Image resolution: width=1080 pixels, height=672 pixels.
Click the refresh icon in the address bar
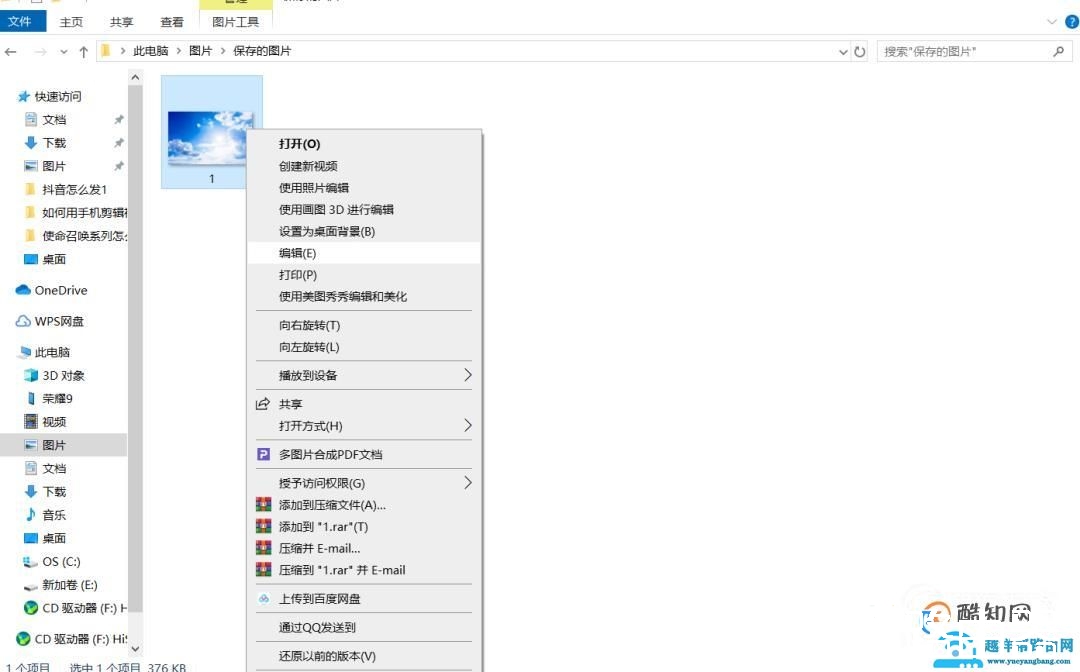(x=860, y=51)
